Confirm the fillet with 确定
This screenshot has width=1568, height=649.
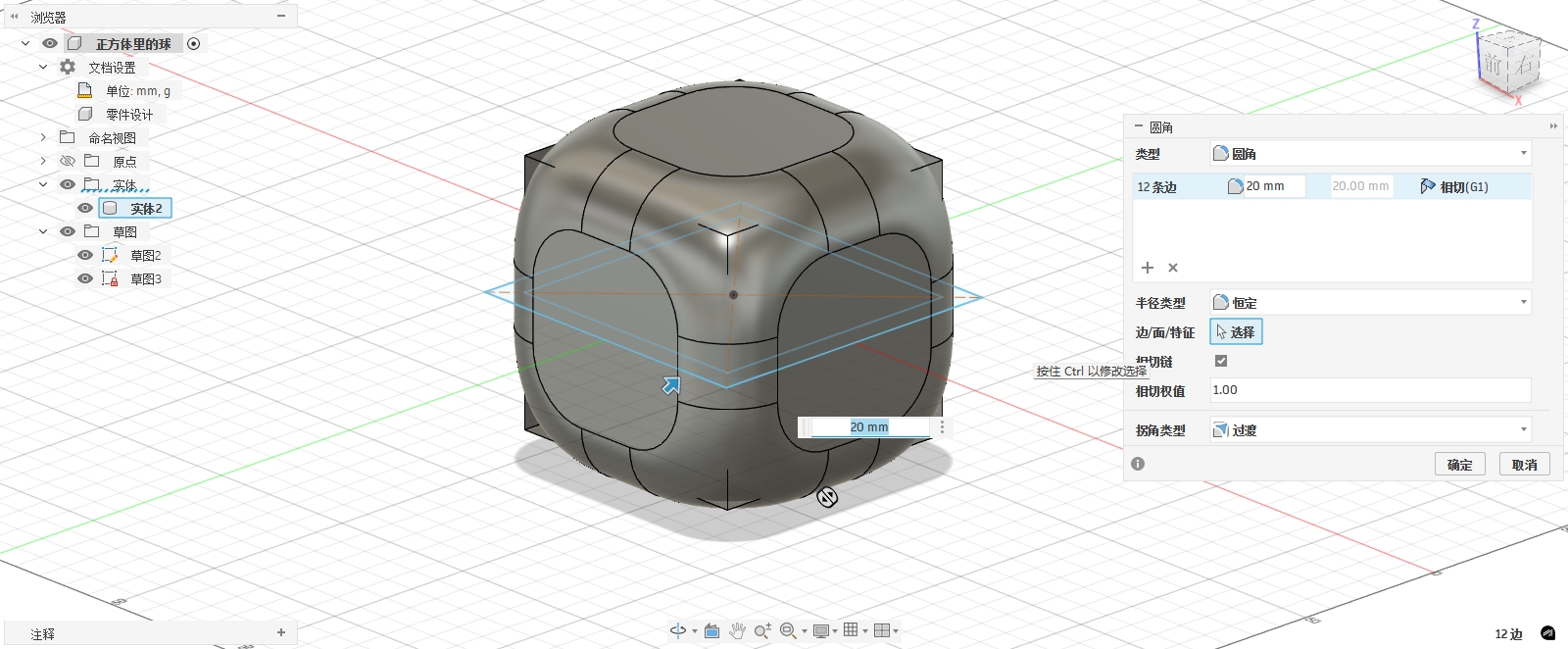point(1460,464)
